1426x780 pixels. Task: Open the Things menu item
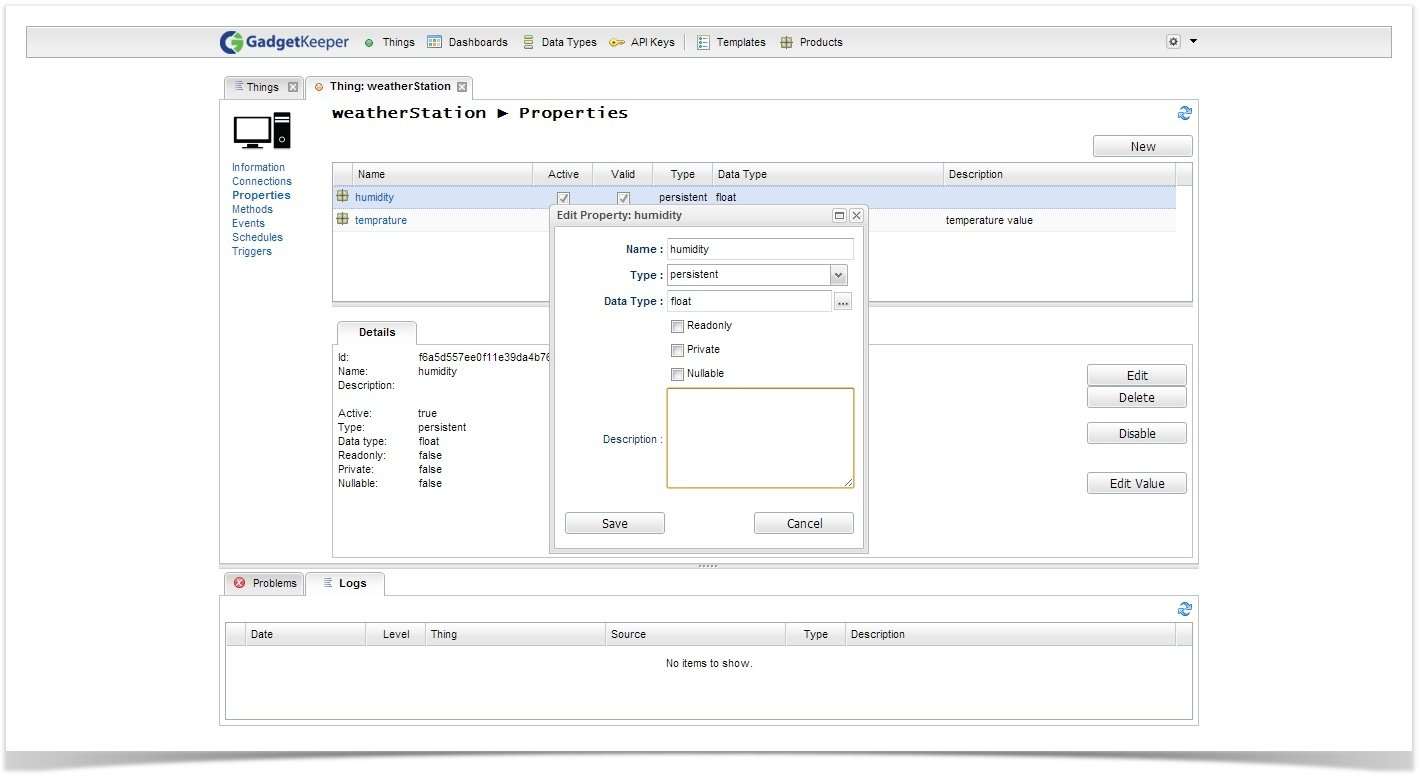(390, 42)
